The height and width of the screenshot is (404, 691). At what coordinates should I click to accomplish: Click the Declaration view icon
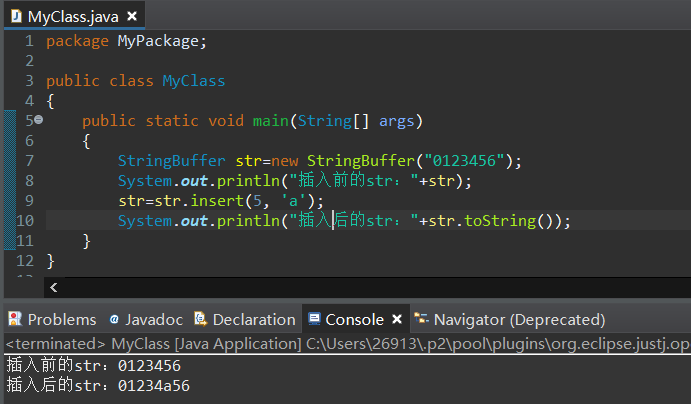(x=201, y=319)
